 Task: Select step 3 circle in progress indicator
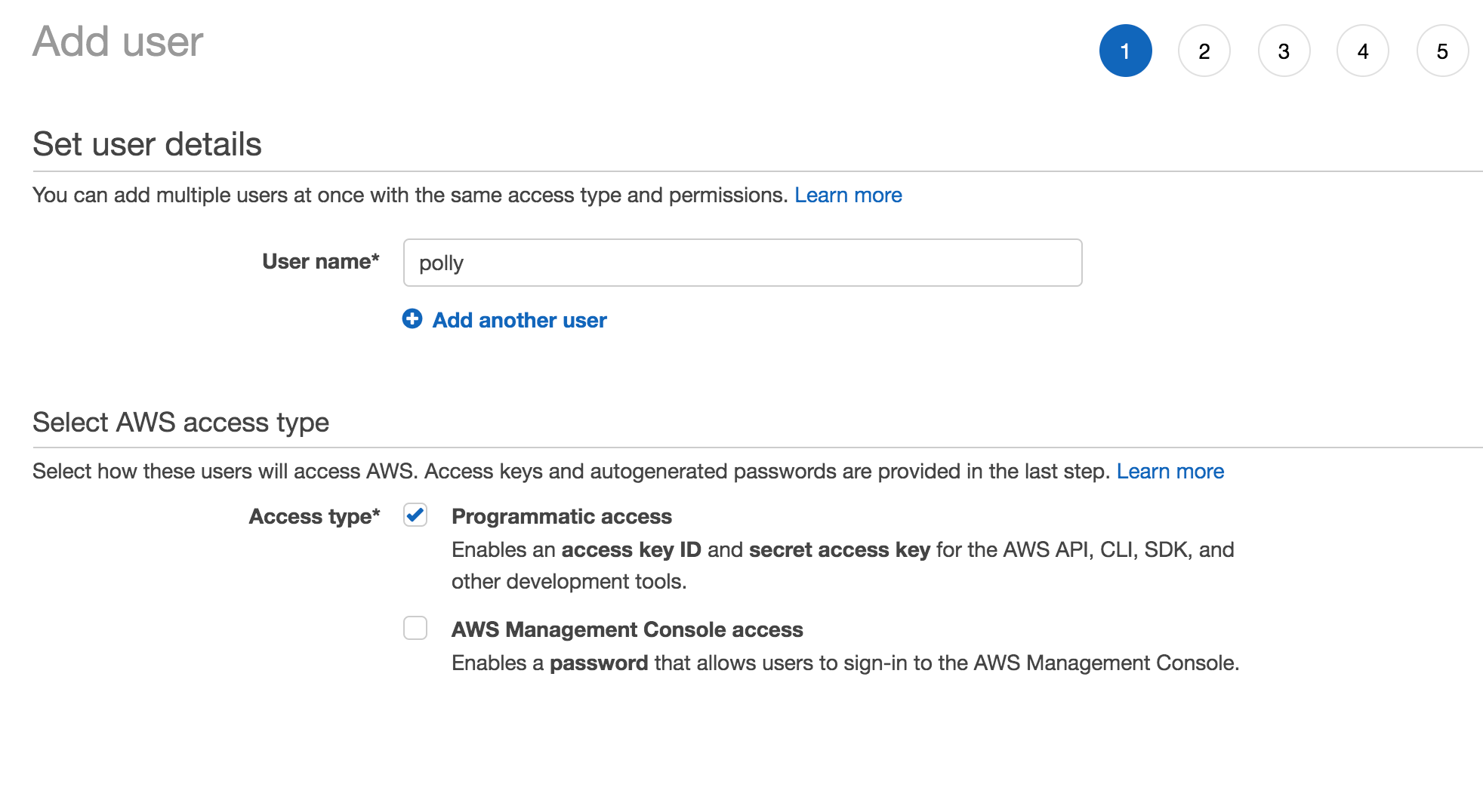(x=1284, y=51)
